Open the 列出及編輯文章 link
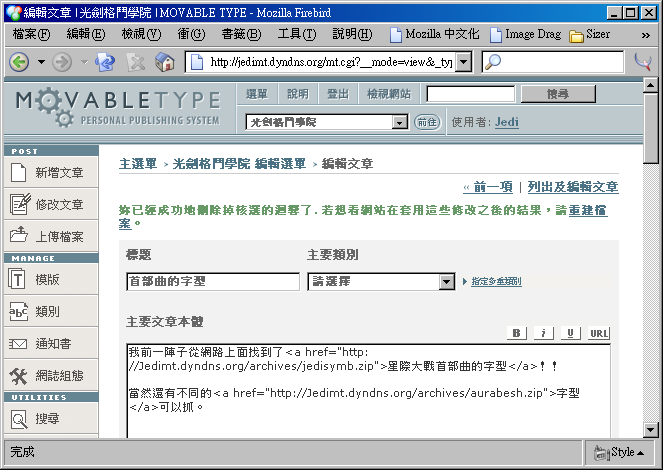Screen dimensions: 663x470 [573, 186]
